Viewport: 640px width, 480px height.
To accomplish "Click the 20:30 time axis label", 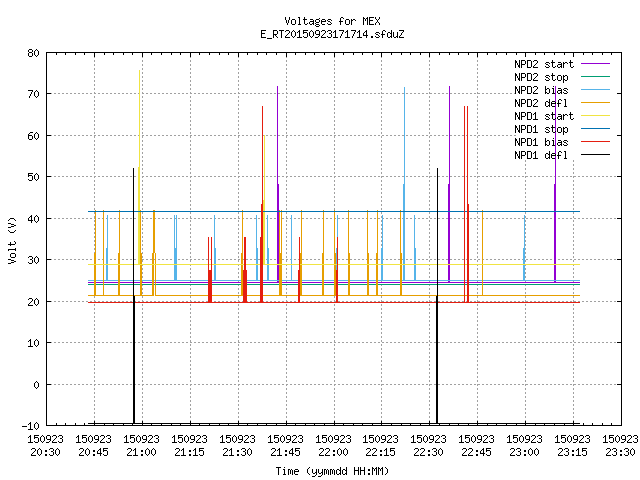I will 45,452.
